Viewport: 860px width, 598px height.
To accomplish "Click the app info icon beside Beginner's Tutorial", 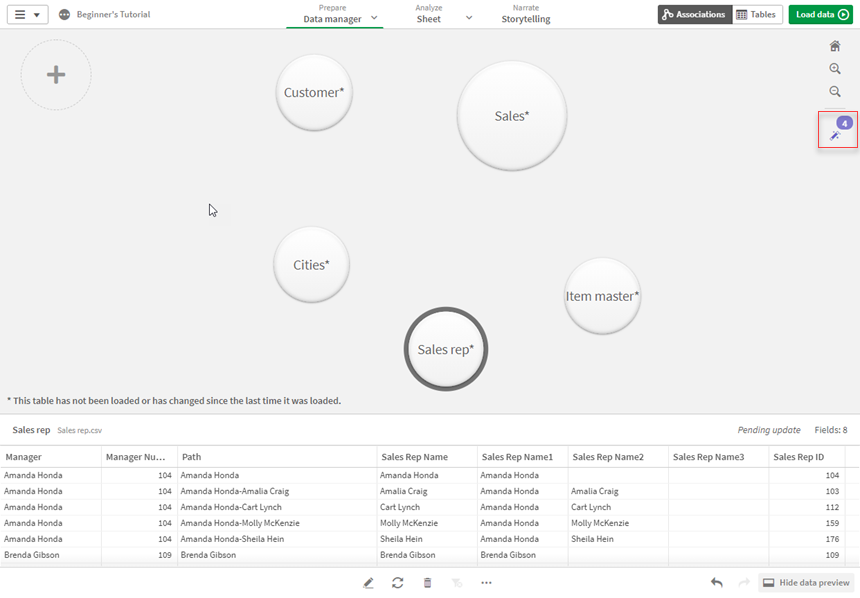I will pos(65,15).
